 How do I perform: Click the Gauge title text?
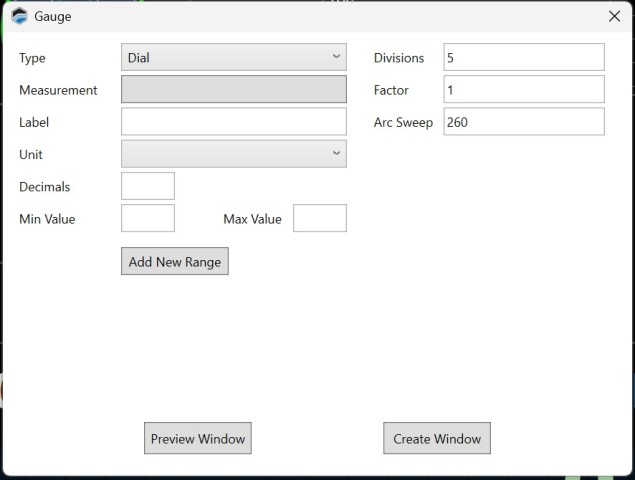(x=53, y=17)
